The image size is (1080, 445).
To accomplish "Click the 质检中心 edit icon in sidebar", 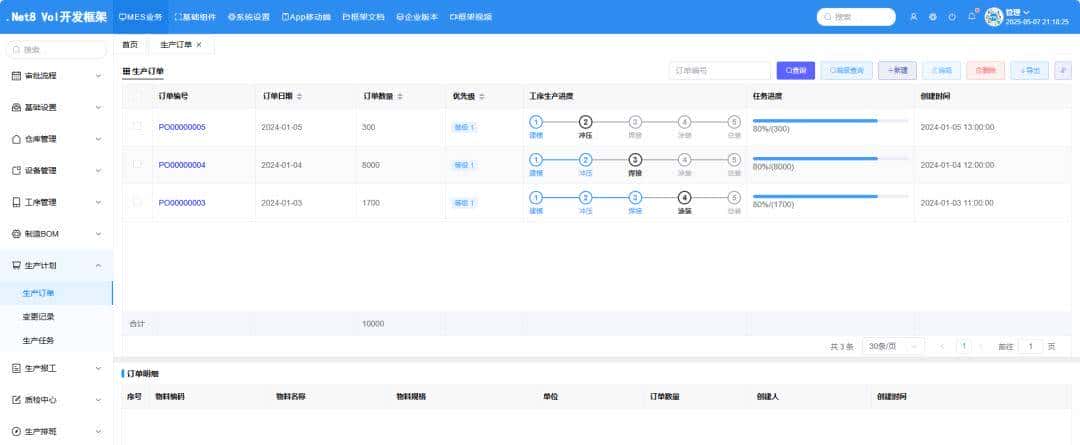I will (17, 400).
